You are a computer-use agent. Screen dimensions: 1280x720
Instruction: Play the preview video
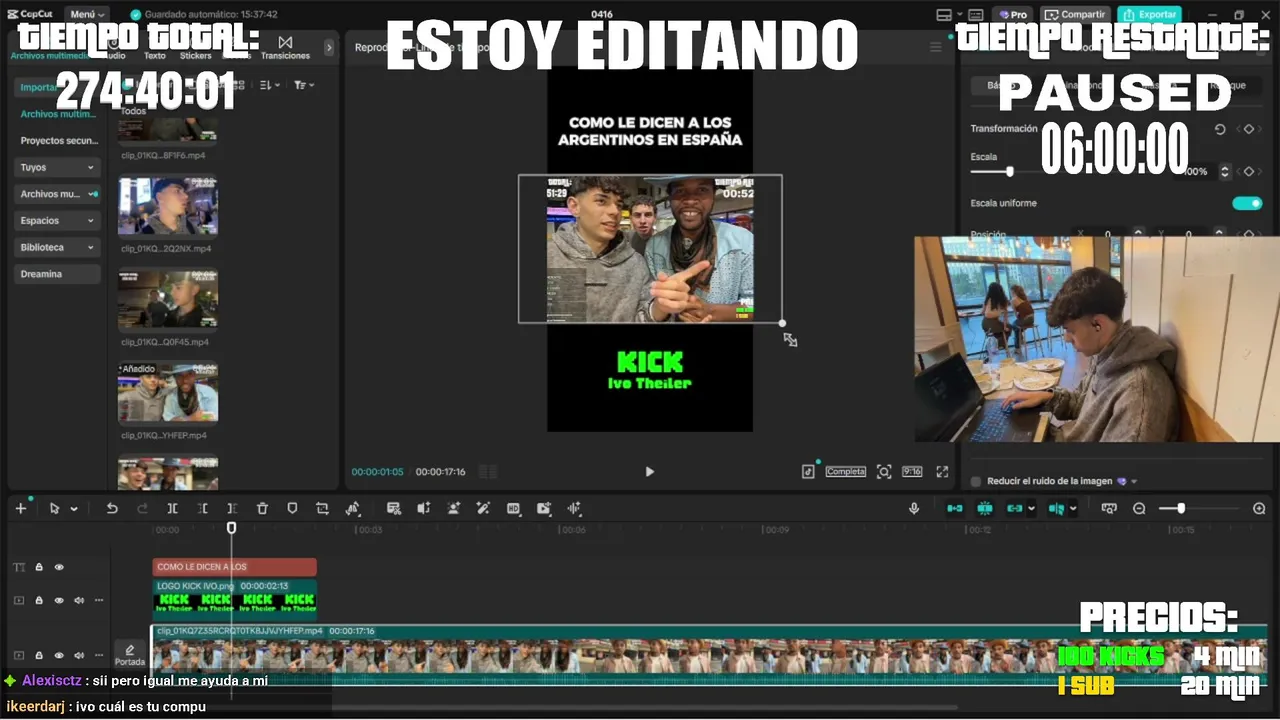click(649, 471)
